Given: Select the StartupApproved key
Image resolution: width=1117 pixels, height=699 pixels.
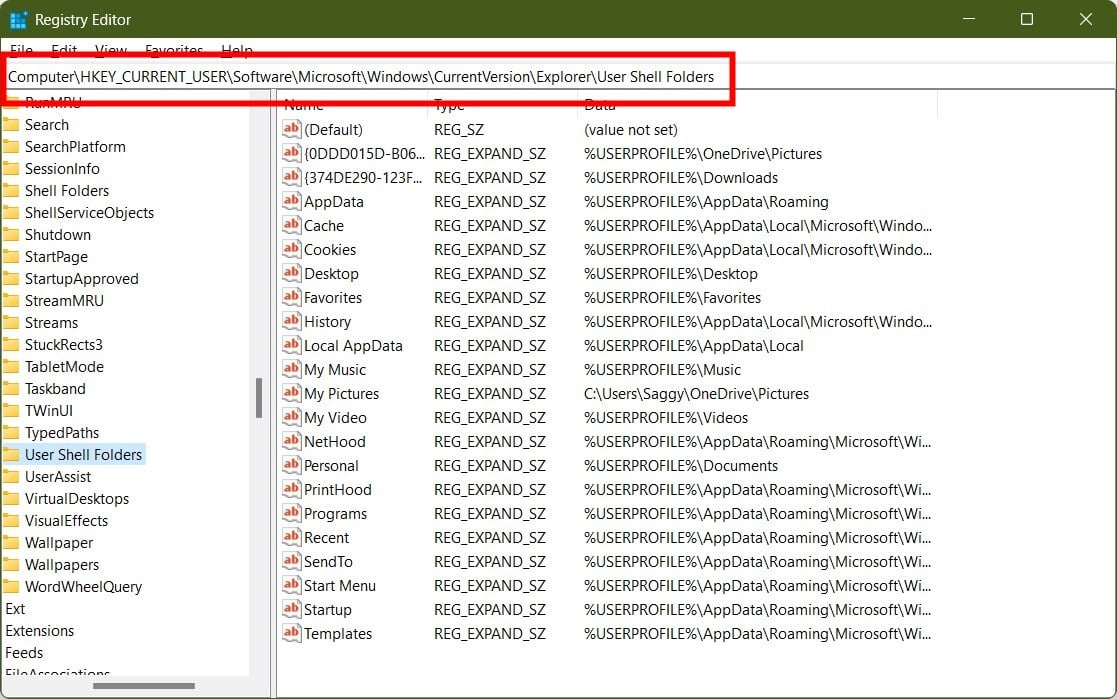Looking at the screenshot, I should tap(81, 279).
